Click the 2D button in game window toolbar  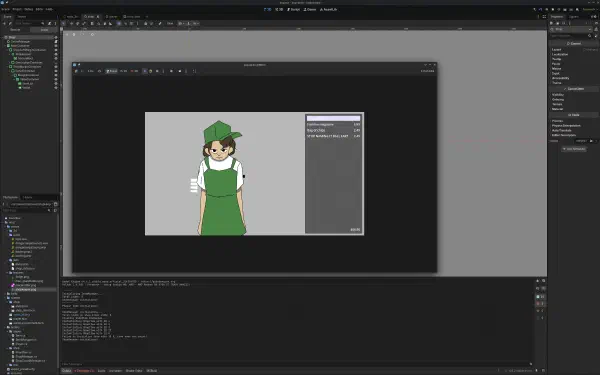tap(123, 71)
